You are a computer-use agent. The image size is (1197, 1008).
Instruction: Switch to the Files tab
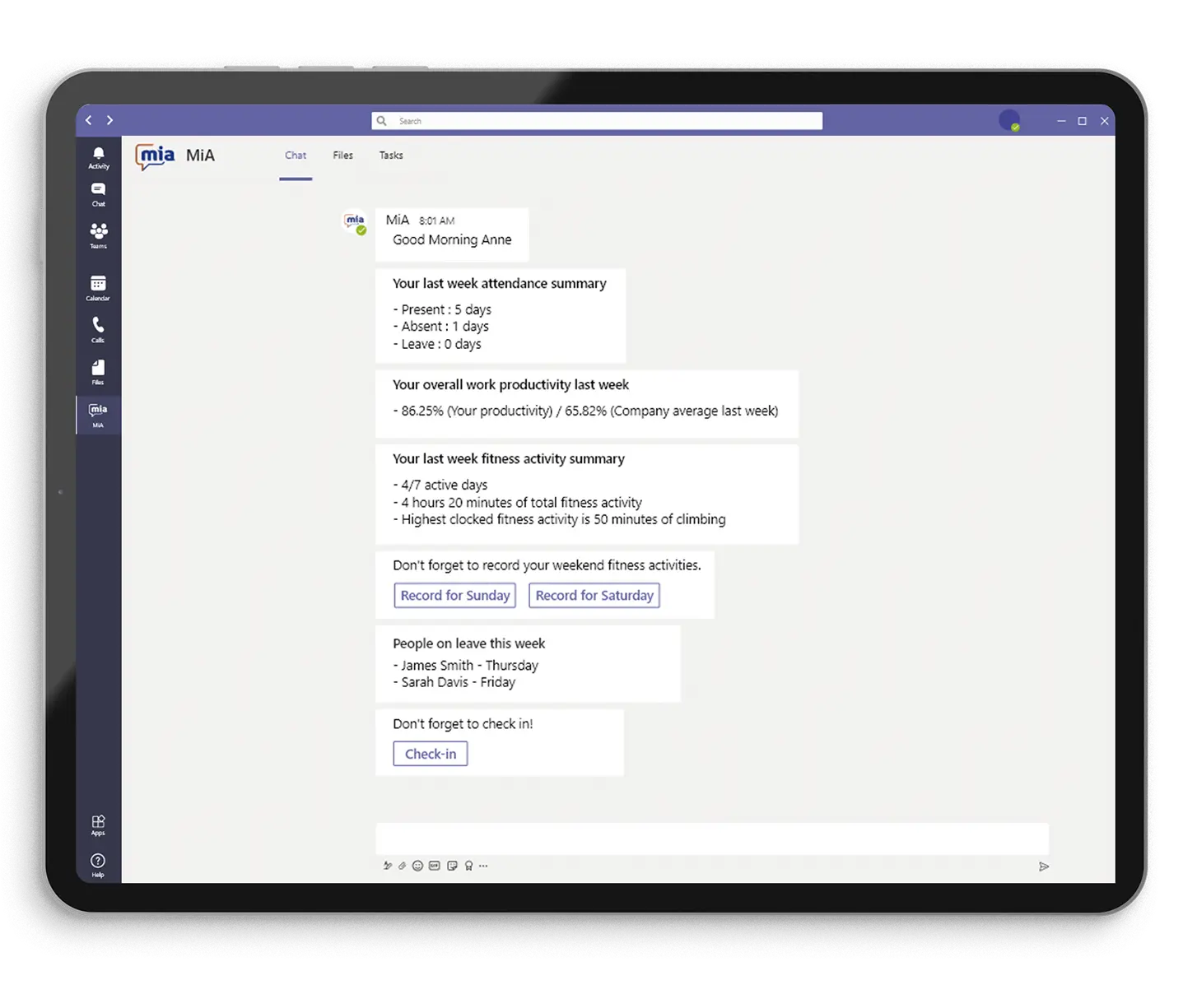click(x=342, y=156)
